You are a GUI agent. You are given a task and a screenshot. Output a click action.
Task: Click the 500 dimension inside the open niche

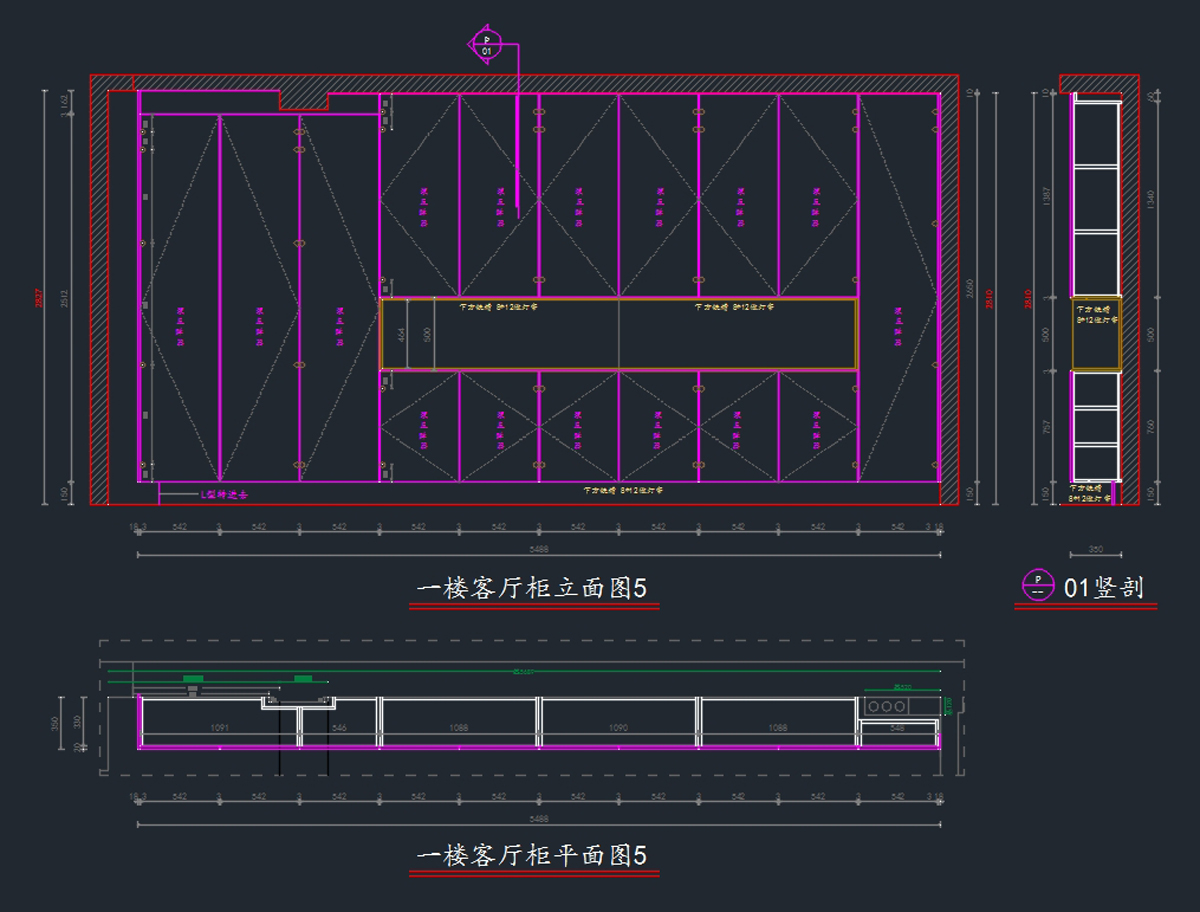[428, 334]
